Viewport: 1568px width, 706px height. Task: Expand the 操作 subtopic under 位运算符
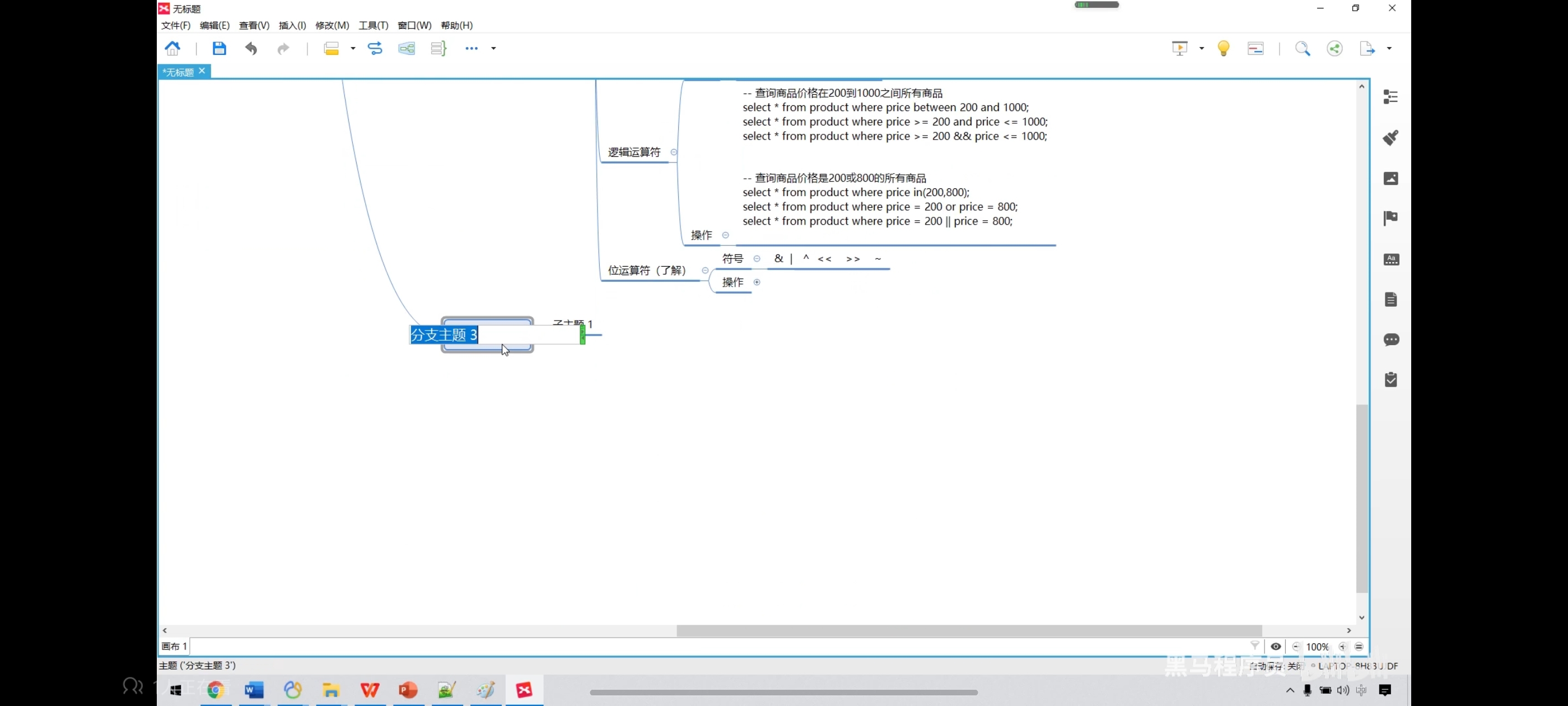[x=757, y=282]
